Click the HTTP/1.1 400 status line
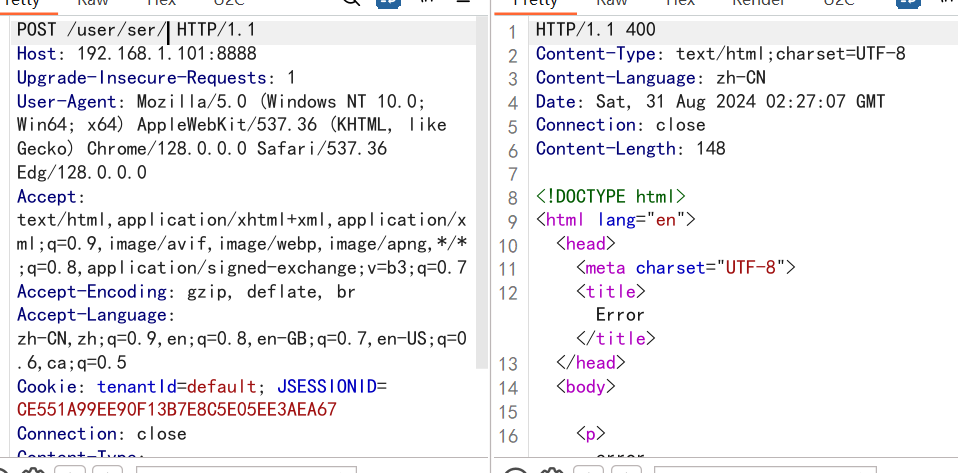The image size is (958, 473). coord(596,30)
